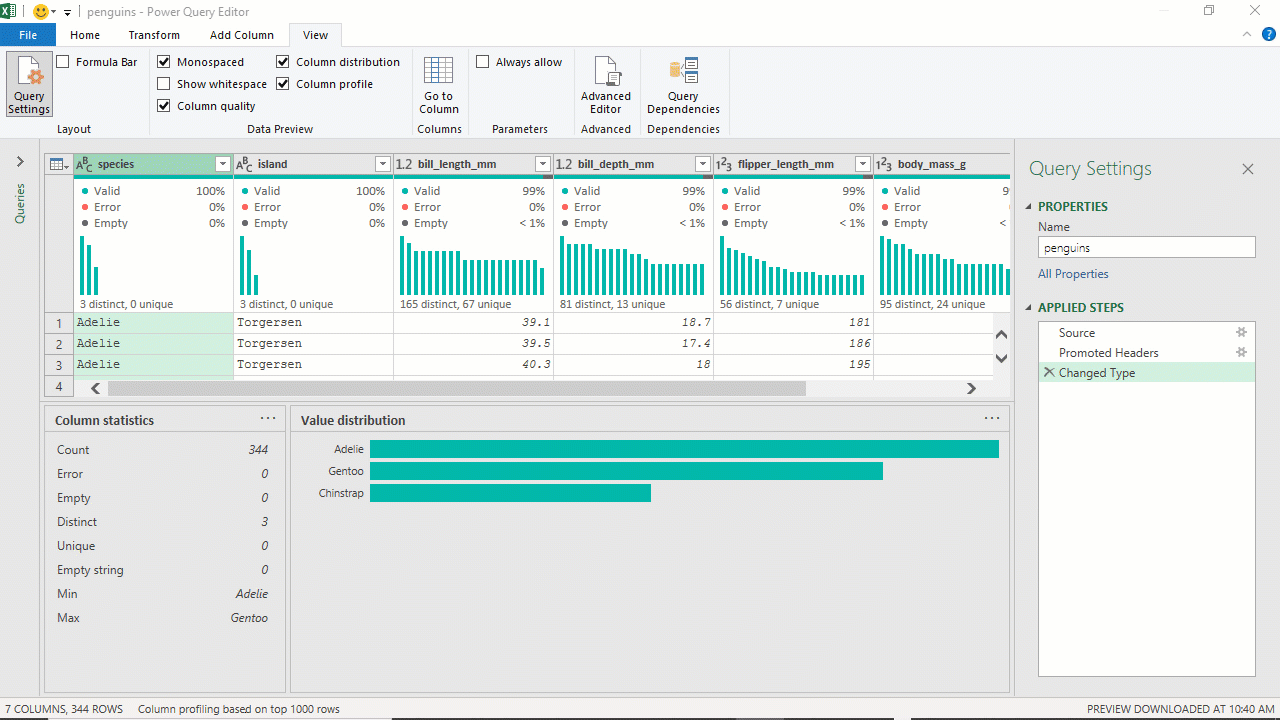Delete the Changed Type step with X icon
The width and height of the screenshot is (1280, 720).
click(x=1048, y=372)
